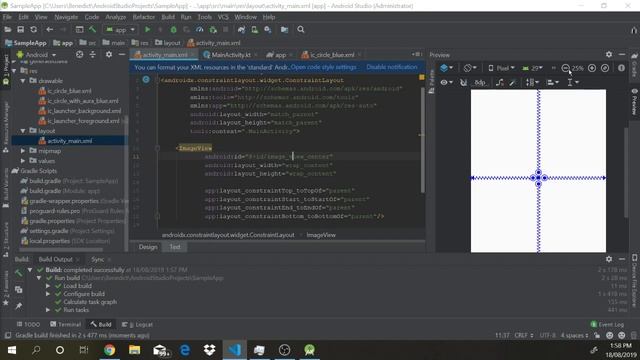Open the run configuration app dropdown

click(x=120, y=29)
